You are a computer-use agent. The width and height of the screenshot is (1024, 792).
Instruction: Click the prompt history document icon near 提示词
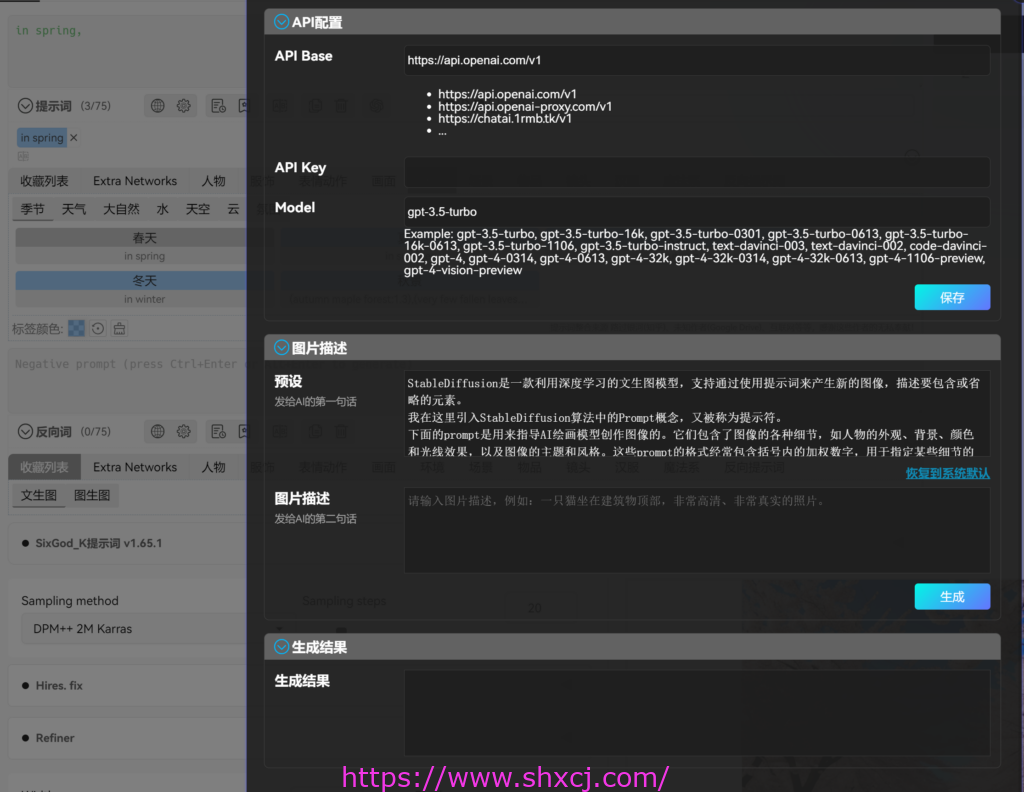tap(216, 106)
